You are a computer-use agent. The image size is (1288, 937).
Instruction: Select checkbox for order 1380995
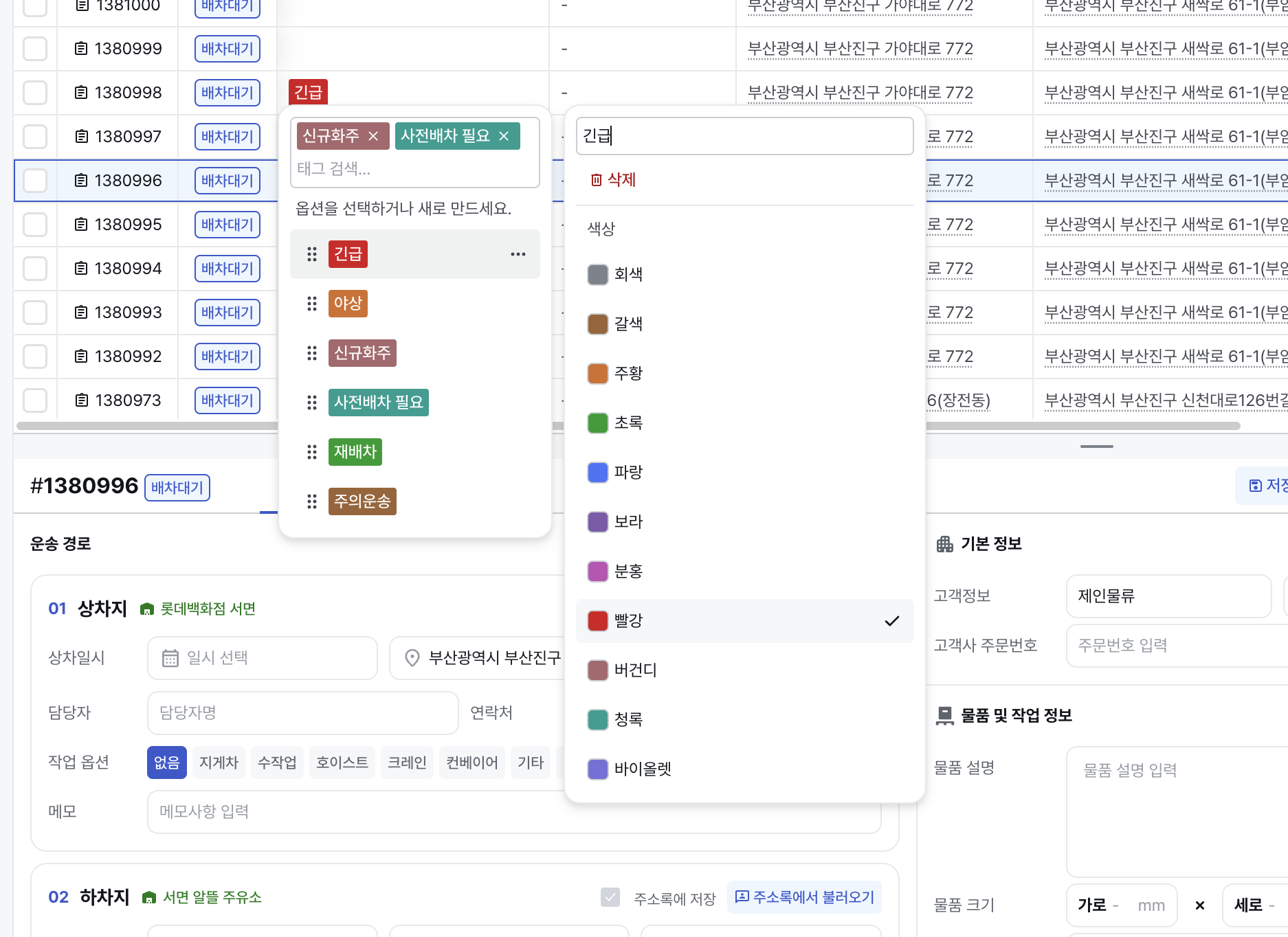[35, 225]
